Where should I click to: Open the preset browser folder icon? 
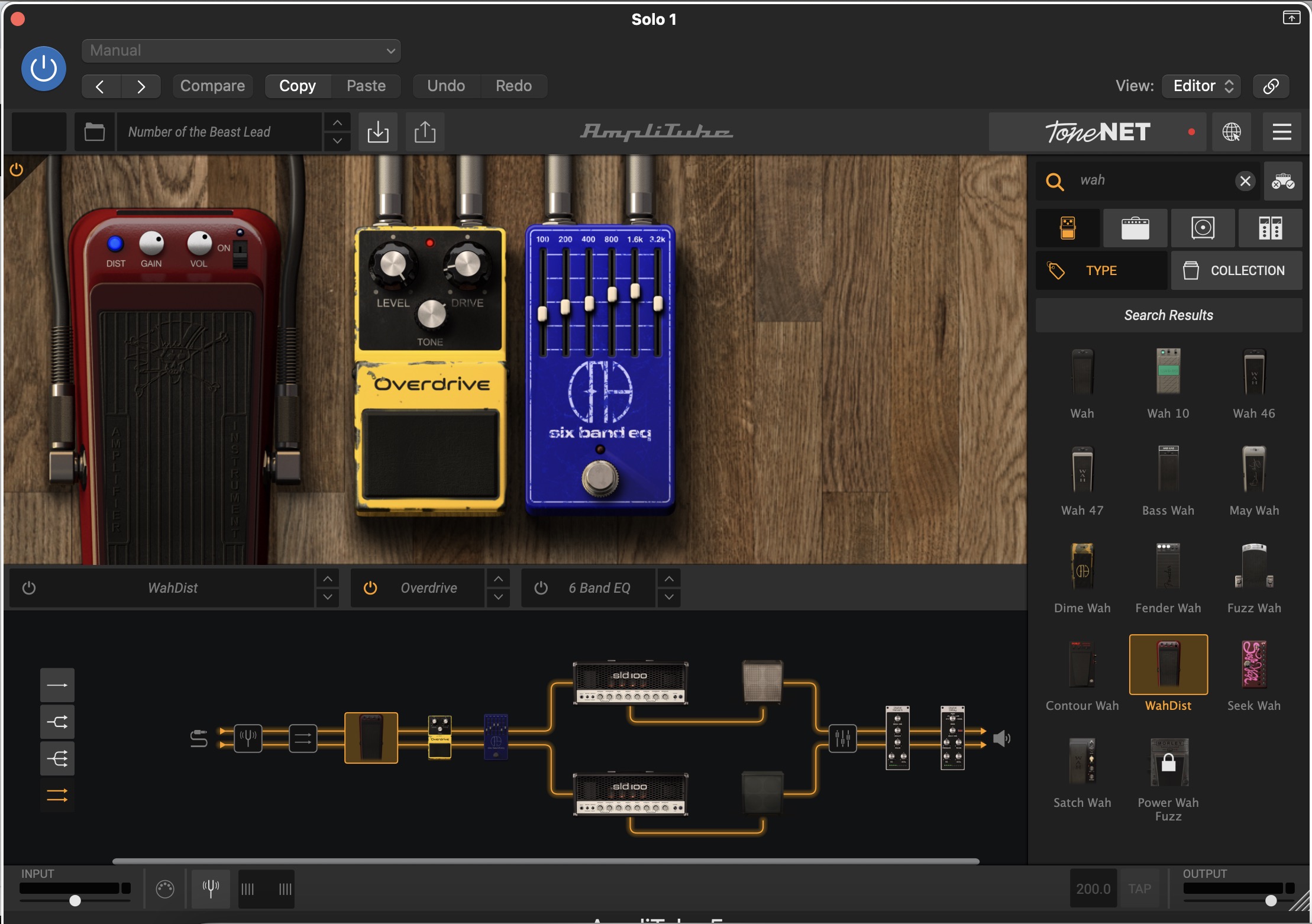(95, 132)
